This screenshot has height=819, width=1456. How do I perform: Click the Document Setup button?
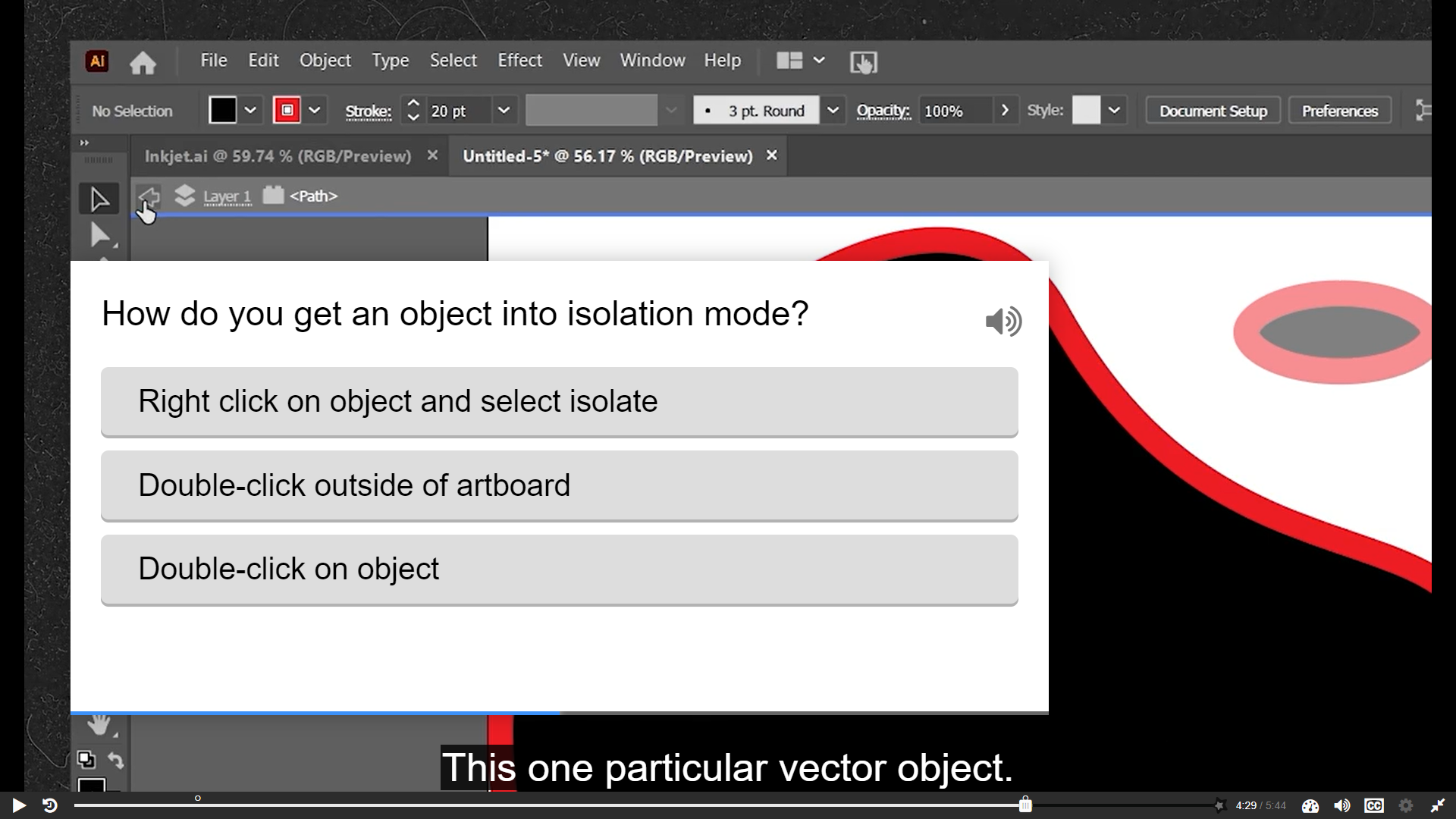[1213, 111]
